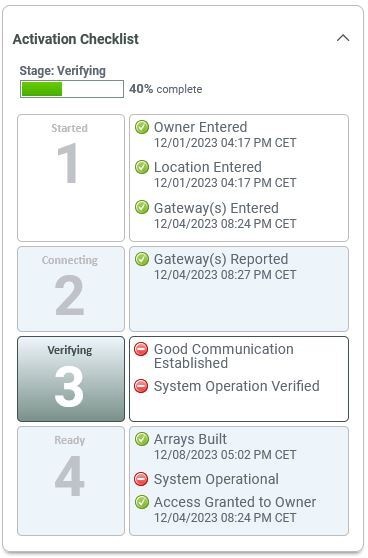Select the Started stage 1 tile
Screen dimensions: 368x558
[x=71, y=178]
